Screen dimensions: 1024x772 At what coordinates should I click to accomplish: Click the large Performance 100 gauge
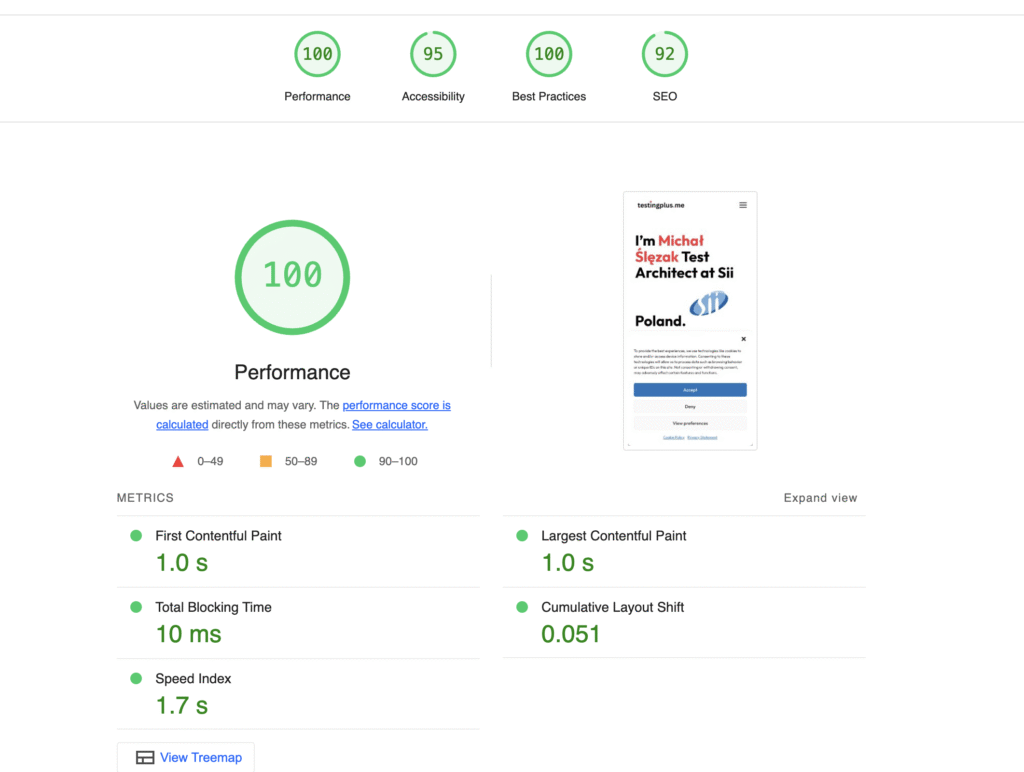coord(292,275)
